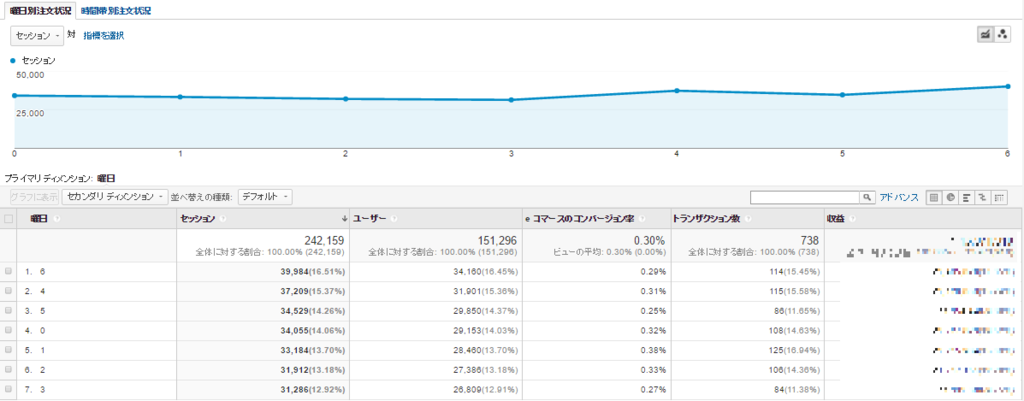Click the sort arrow in セッション column
Image resolution: width=1024 pixels, height=401 pixels.
click(345, 219)
